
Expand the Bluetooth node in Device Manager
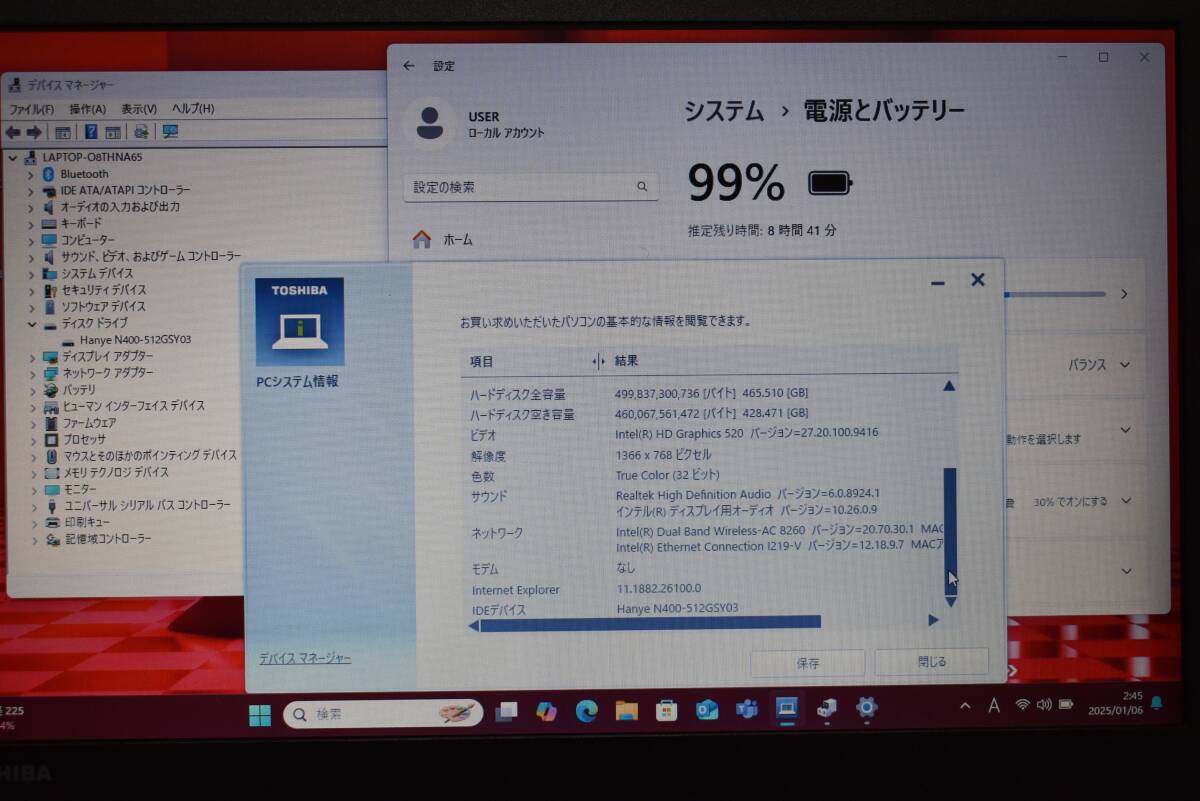tap(31, 174)
